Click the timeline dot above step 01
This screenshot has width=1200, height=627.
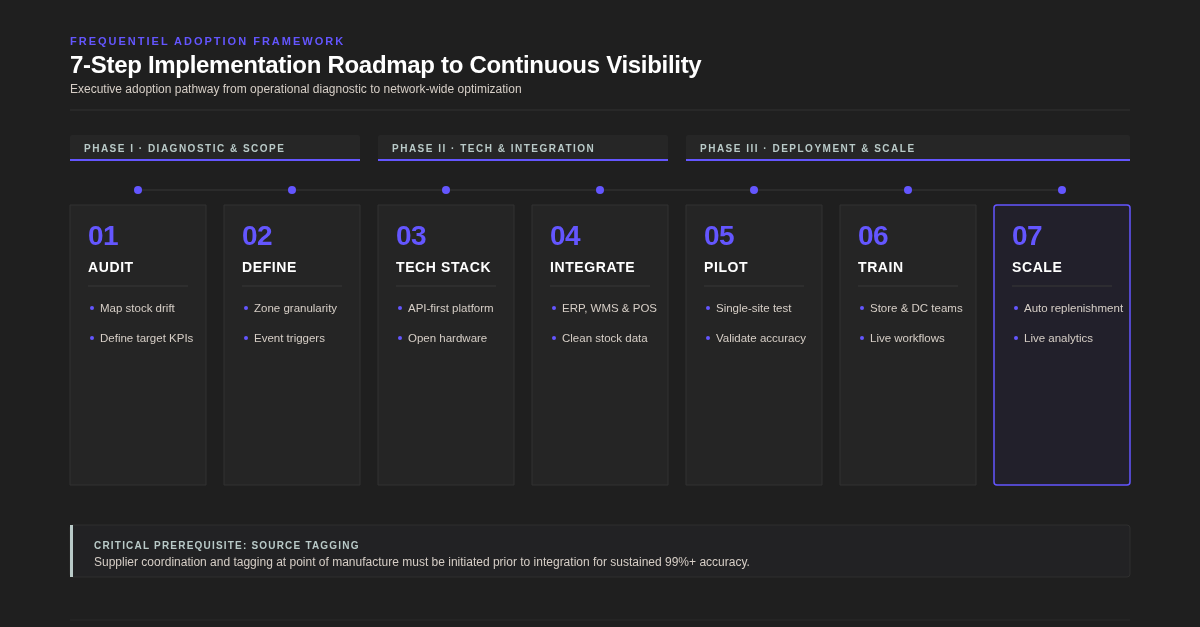(138, 190)
